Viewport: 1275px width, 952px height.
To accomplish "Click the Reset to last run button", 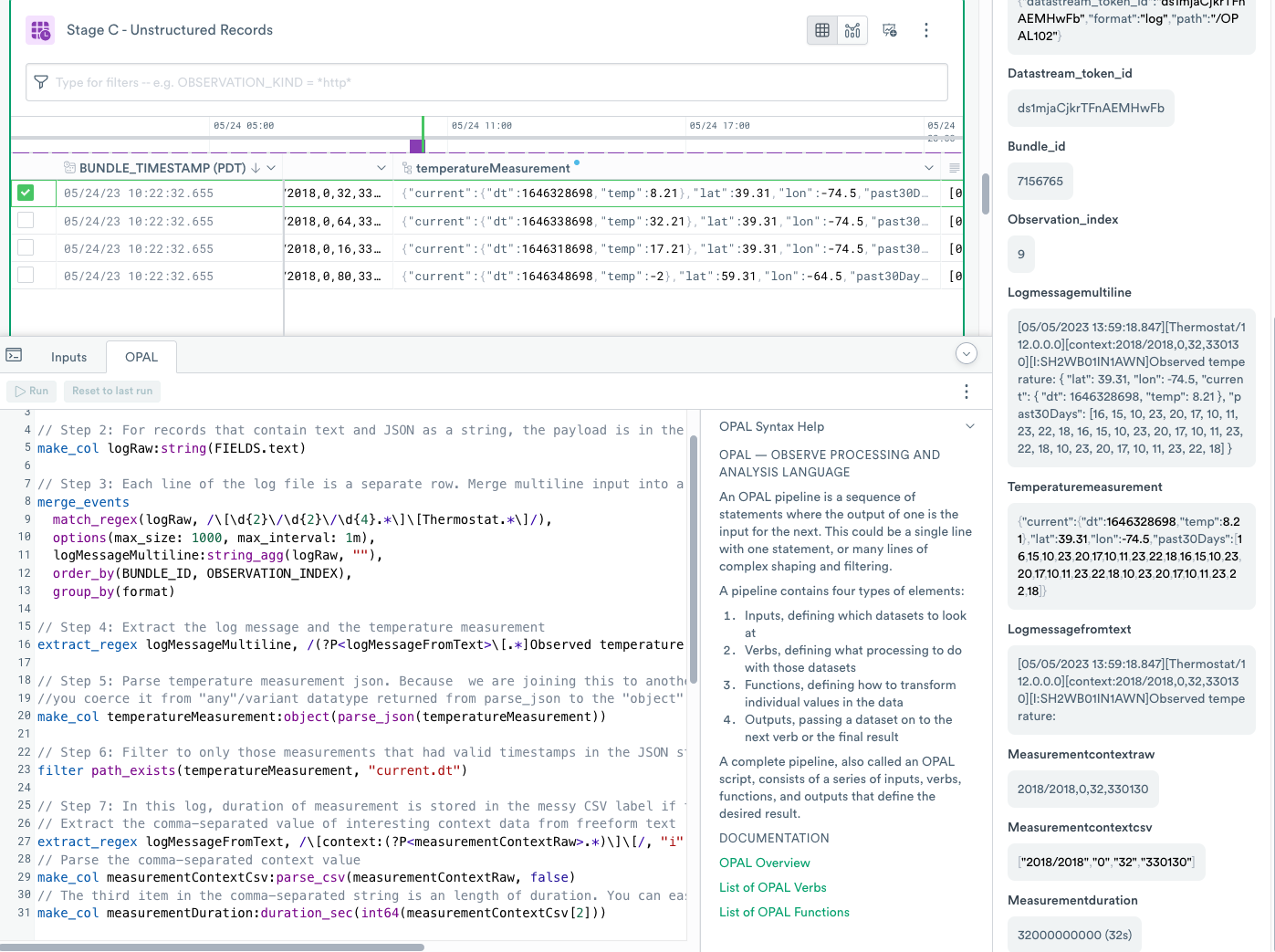I will pyautogui.click(x=112, y=391).
